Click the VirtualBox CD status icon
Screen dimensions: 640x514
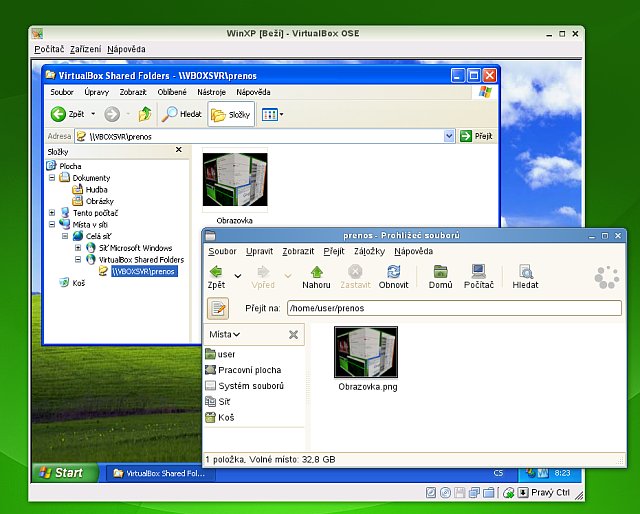coord(445,493)
